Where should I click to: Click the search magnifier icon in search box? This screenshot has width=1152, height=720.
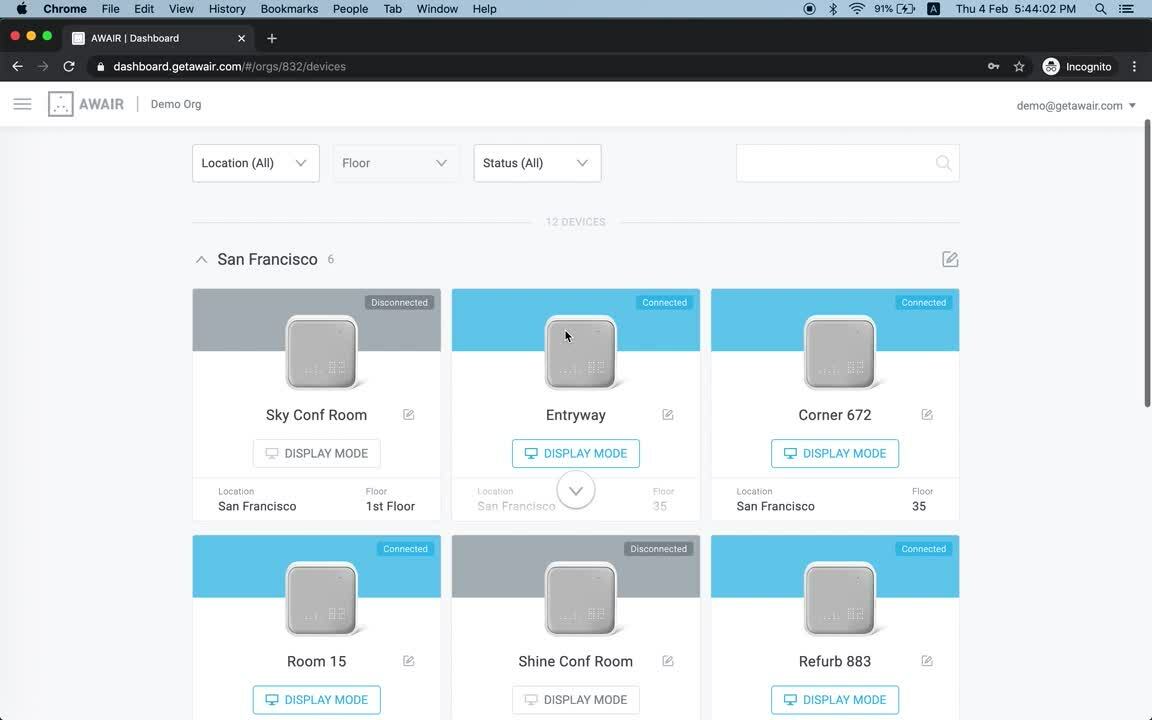943,163
